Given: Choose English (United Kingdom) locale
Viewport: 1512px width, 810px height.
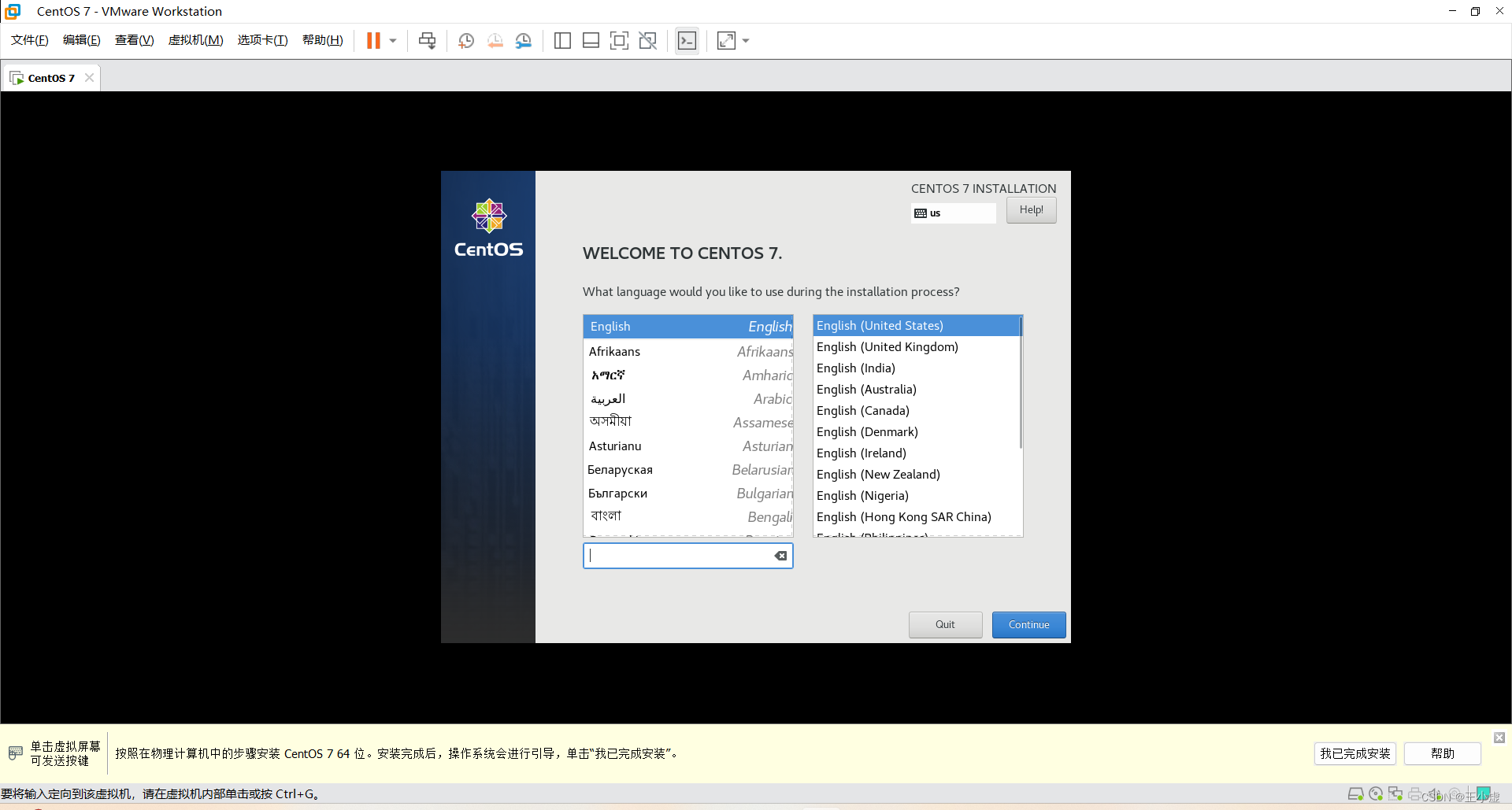Looking at the screenshot, I should point(916,347).
